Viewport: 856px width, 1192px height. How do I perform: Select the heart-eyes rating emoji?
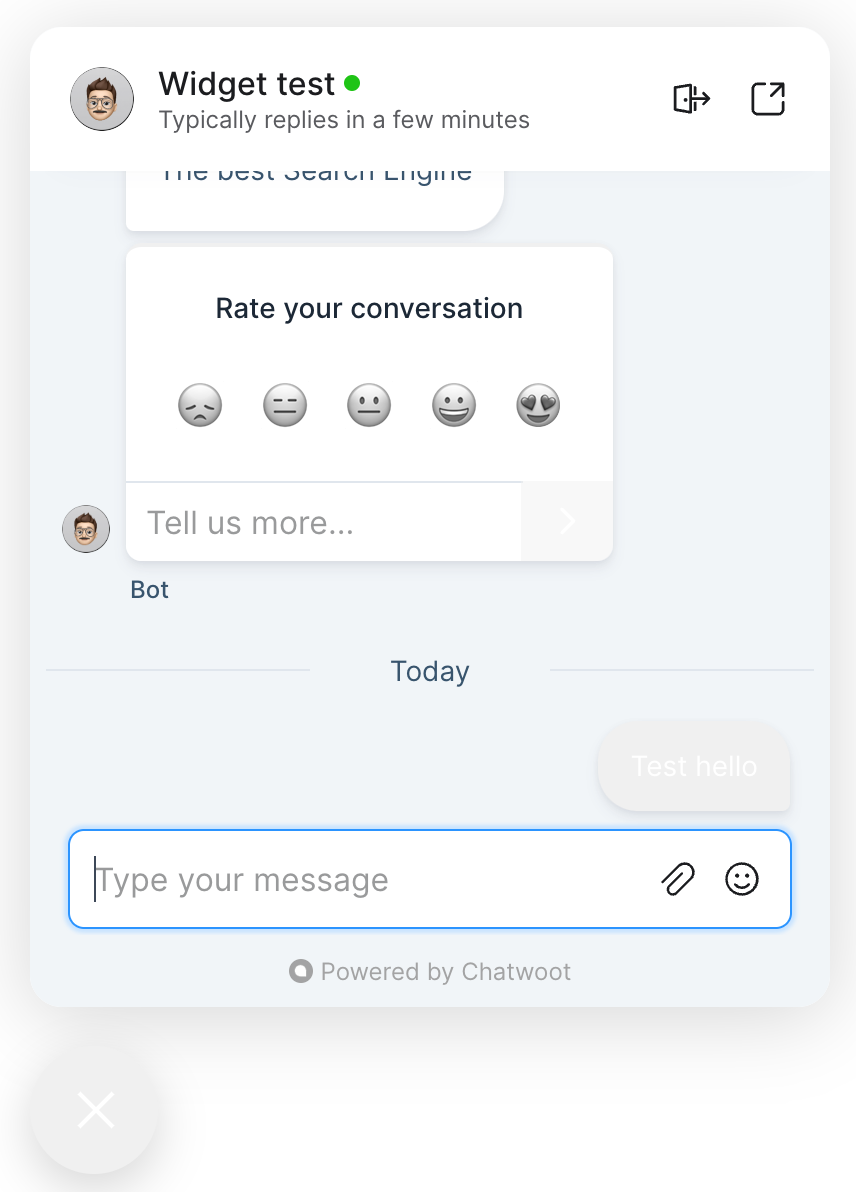[538, 404]
